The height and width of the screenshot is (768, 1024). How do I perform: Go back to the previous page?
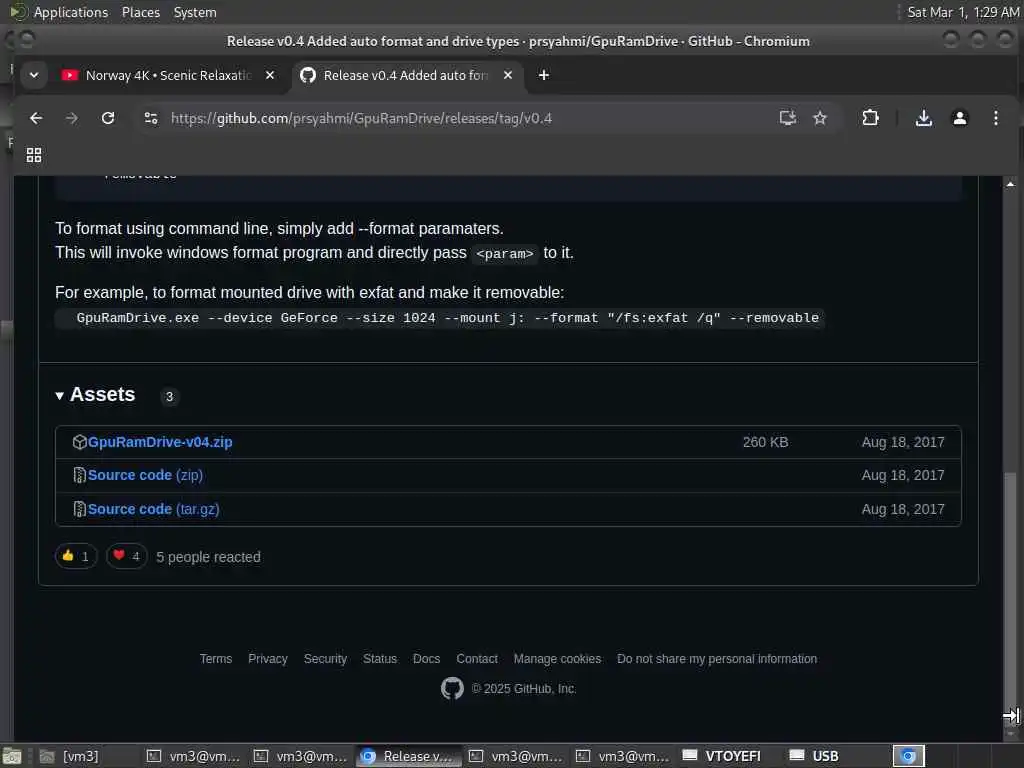coord(36,118)
